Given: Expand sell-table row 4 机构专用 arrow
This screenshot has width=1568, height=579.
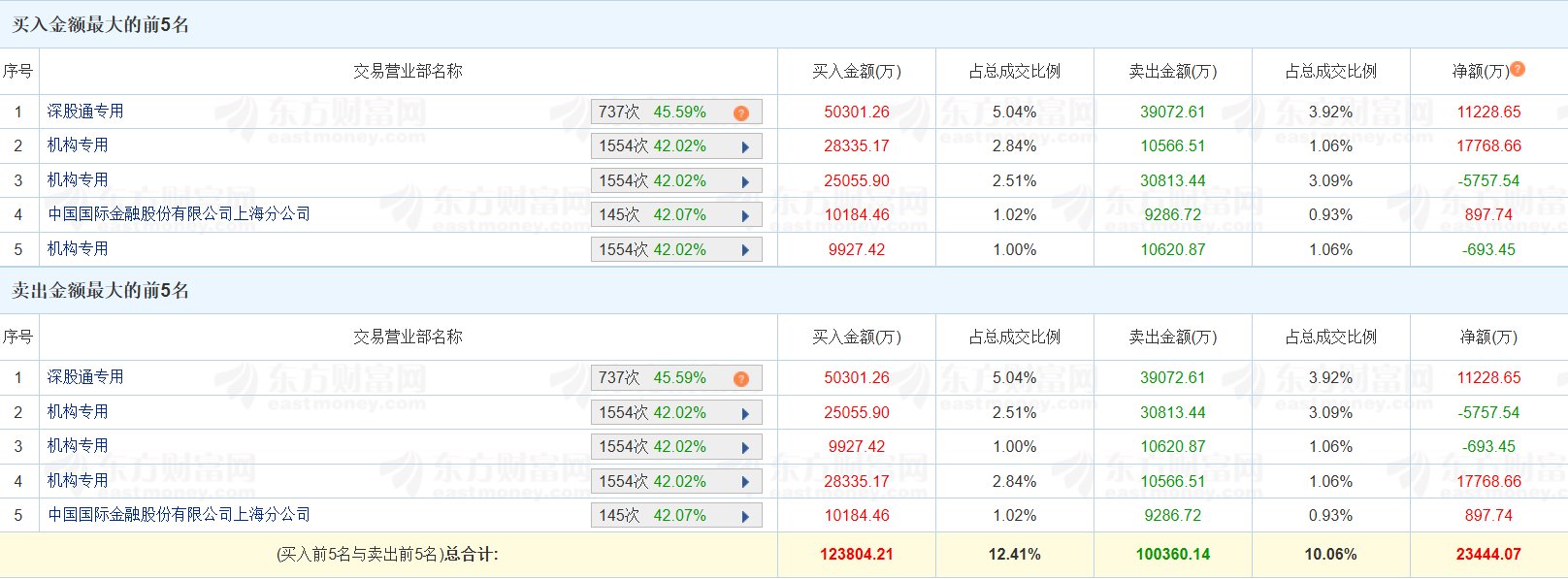Looking at the screenshot, I should coord(745,482).
